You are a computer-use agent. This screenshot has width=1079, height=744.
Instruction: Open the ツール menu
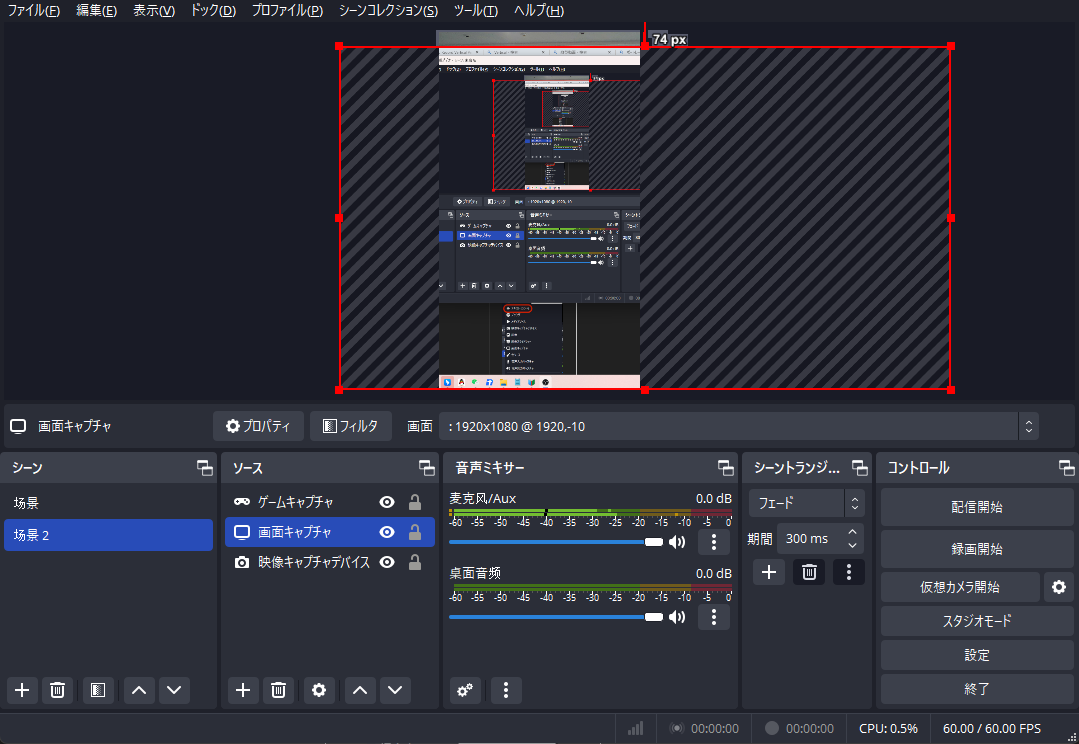(x=475, y=11)
